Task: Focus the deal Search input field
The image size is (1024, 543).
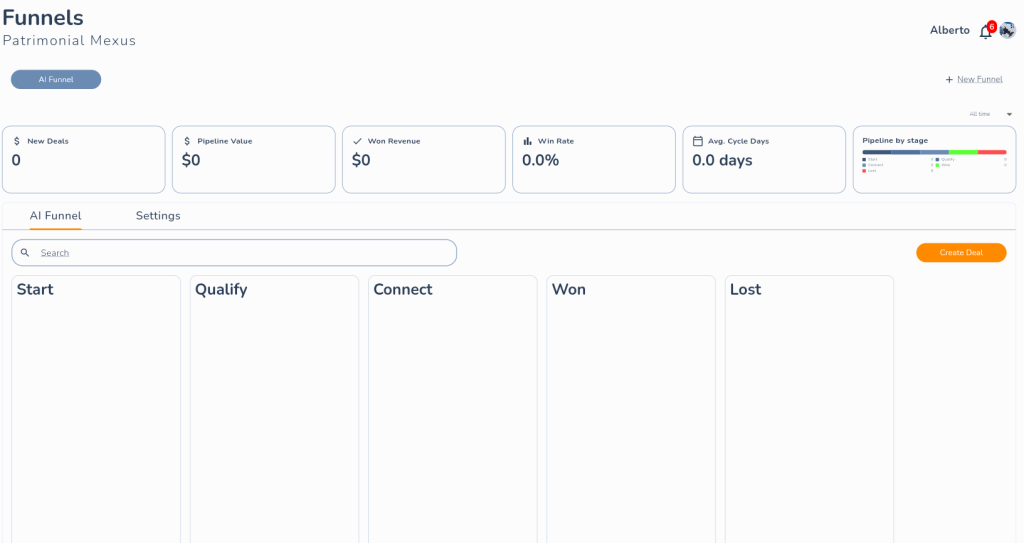Action: pyautogui.click(x=240, y=253)
